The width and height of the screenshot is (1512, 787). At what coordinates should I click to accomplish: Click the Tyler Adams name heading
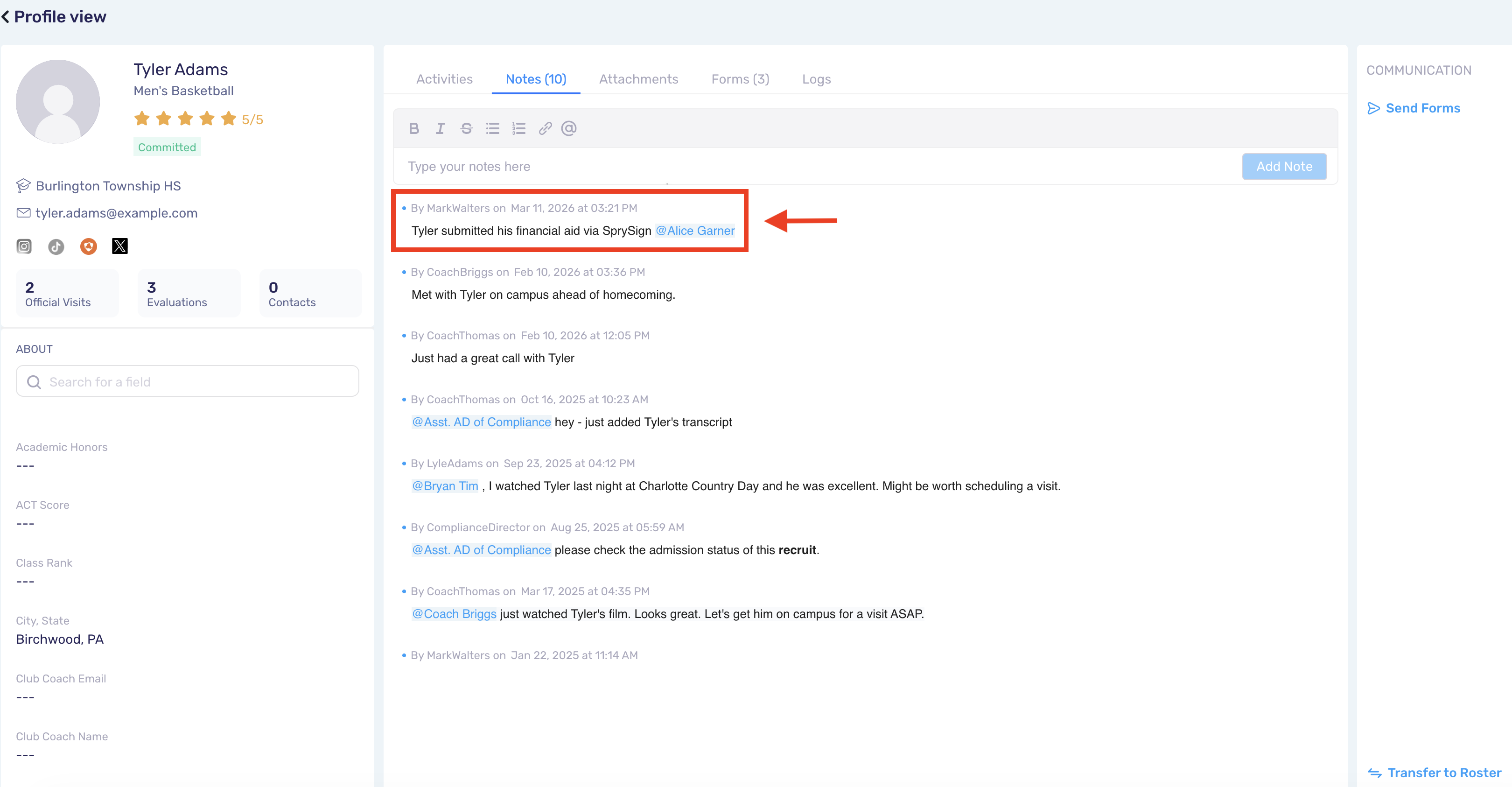pos(181,69)
